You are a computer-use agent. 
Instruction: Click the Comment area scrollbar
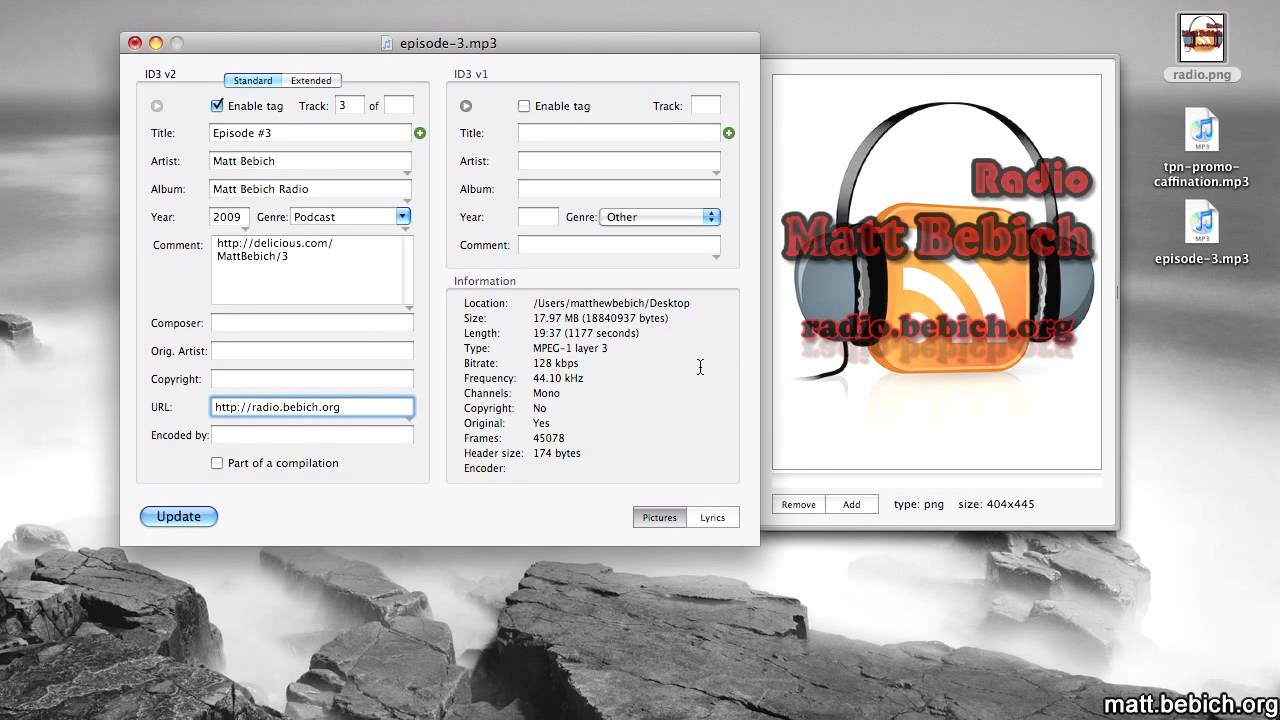[408, 270]
